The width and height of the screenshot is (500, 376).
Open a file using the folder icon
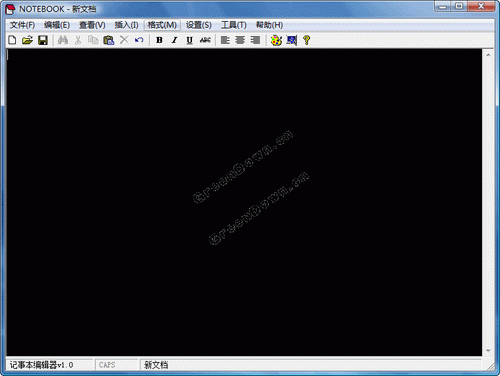(x=27, y=40)
